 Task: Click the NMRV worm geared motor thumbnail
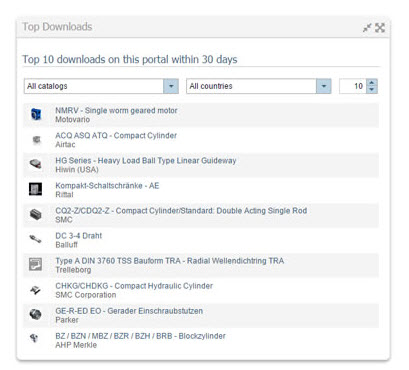[x=36, y=115]
